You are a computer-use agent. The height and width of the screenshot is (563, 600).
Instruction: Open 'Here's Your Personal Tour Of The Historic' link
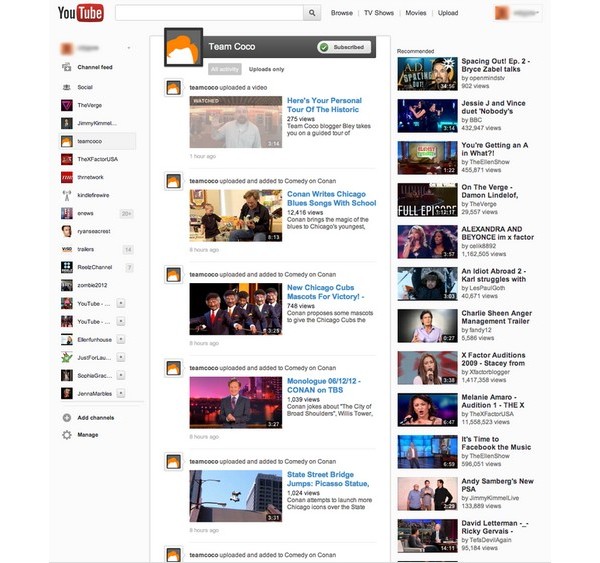tap(324, 105)
